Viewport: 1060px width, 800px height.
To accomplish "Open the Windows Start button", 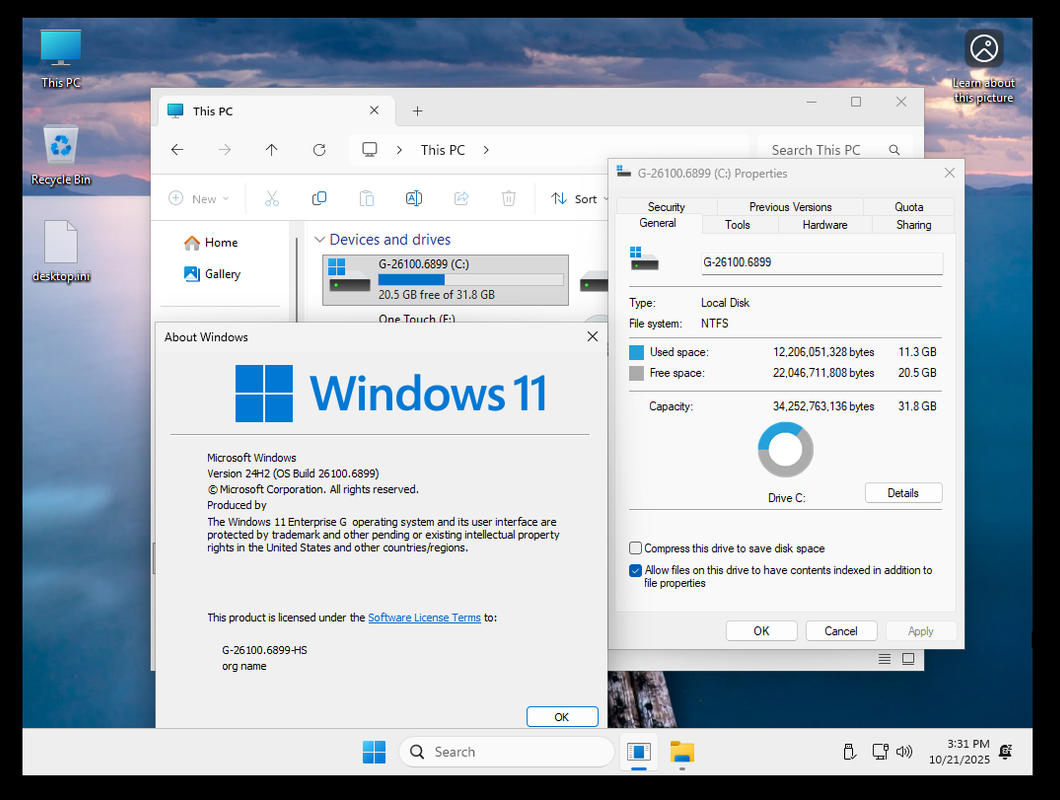I will click(x=374, y=752).
